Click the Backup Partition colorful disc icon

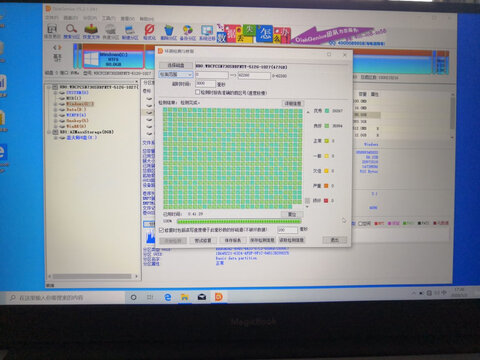coord(188,32)
